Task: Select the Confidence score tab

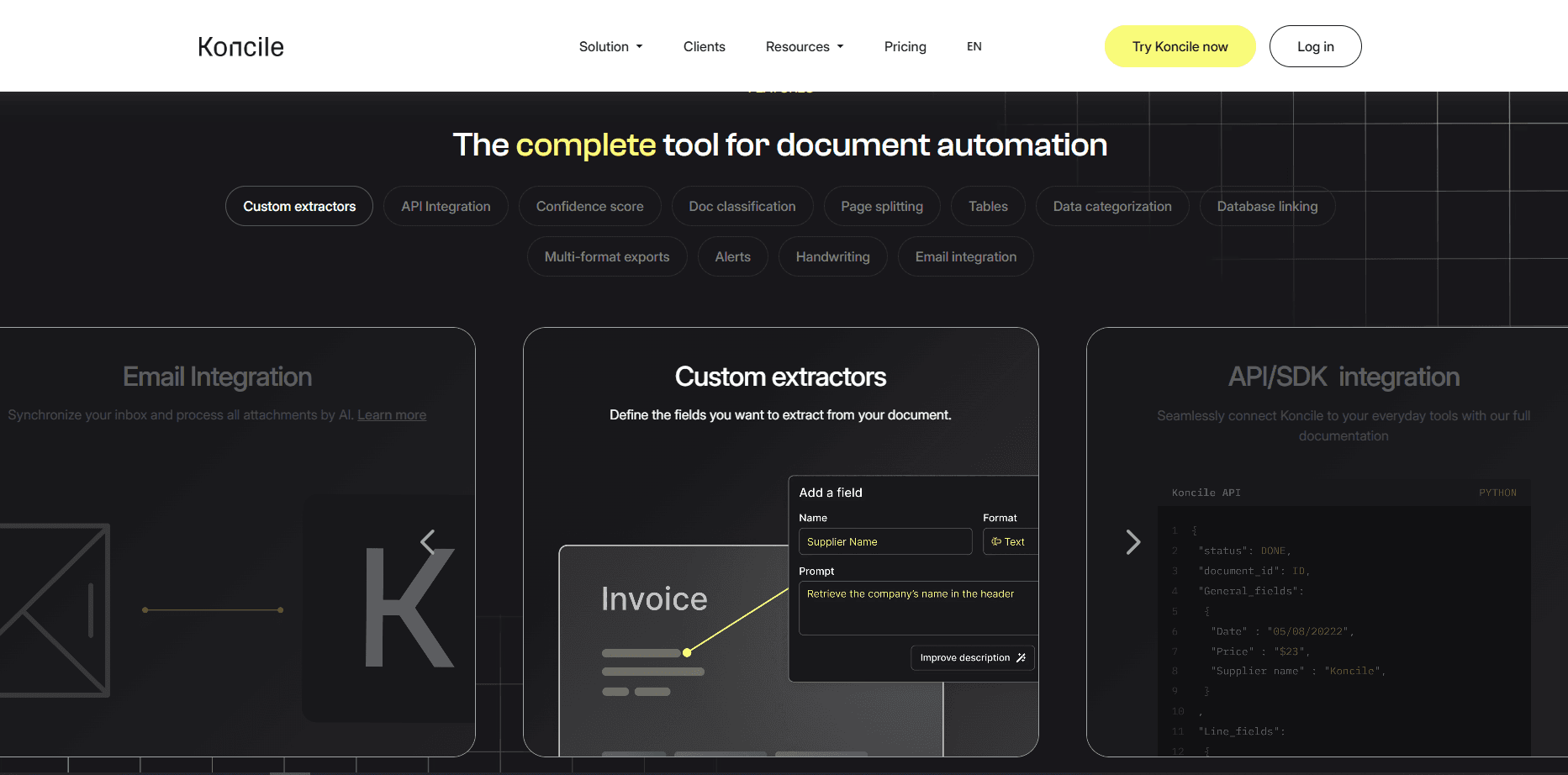Action: pyautogui.click(x=590, y=206)
